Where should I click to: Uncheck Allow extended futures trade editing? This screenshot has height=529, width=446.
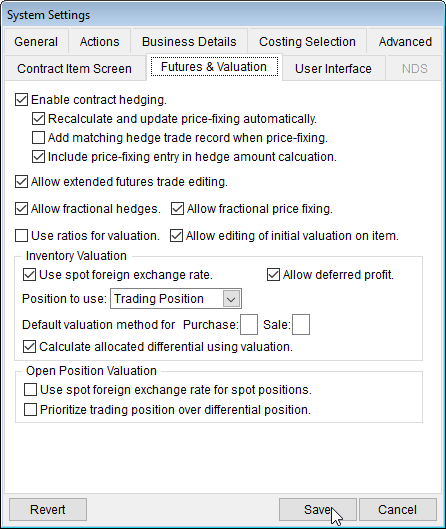click(x=21, y=182)
